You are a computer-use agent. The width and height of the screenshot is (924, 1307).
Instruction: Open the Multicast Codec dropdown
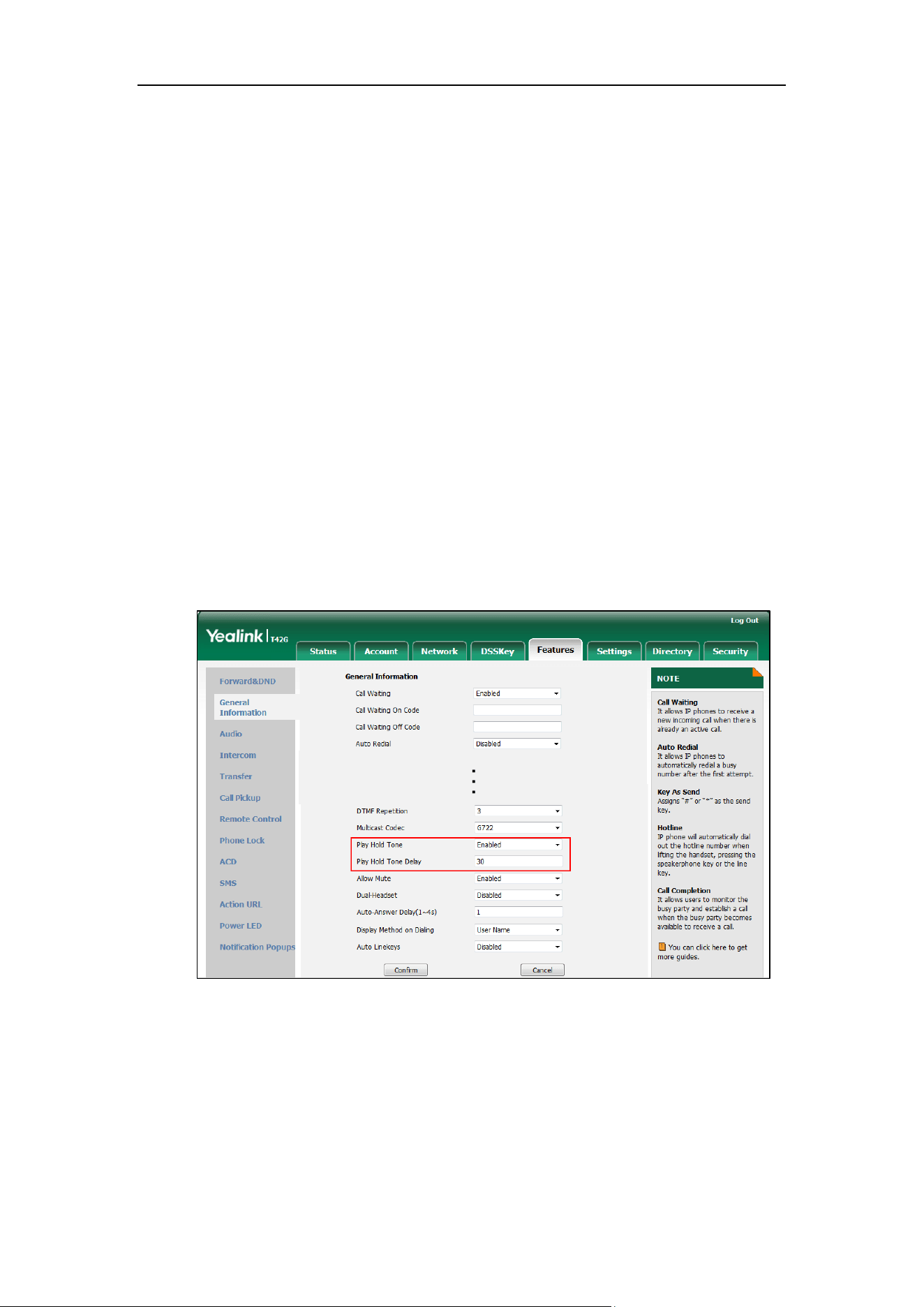(x=519, y=827)
